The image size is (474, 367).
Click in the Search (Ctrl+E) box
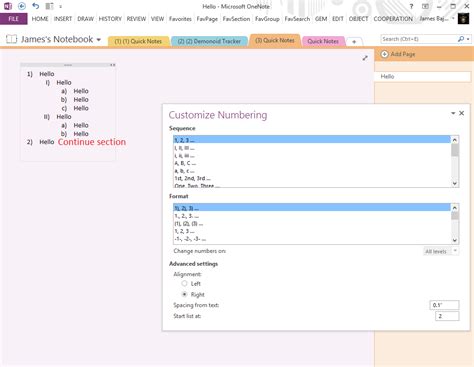coord(418,39)
